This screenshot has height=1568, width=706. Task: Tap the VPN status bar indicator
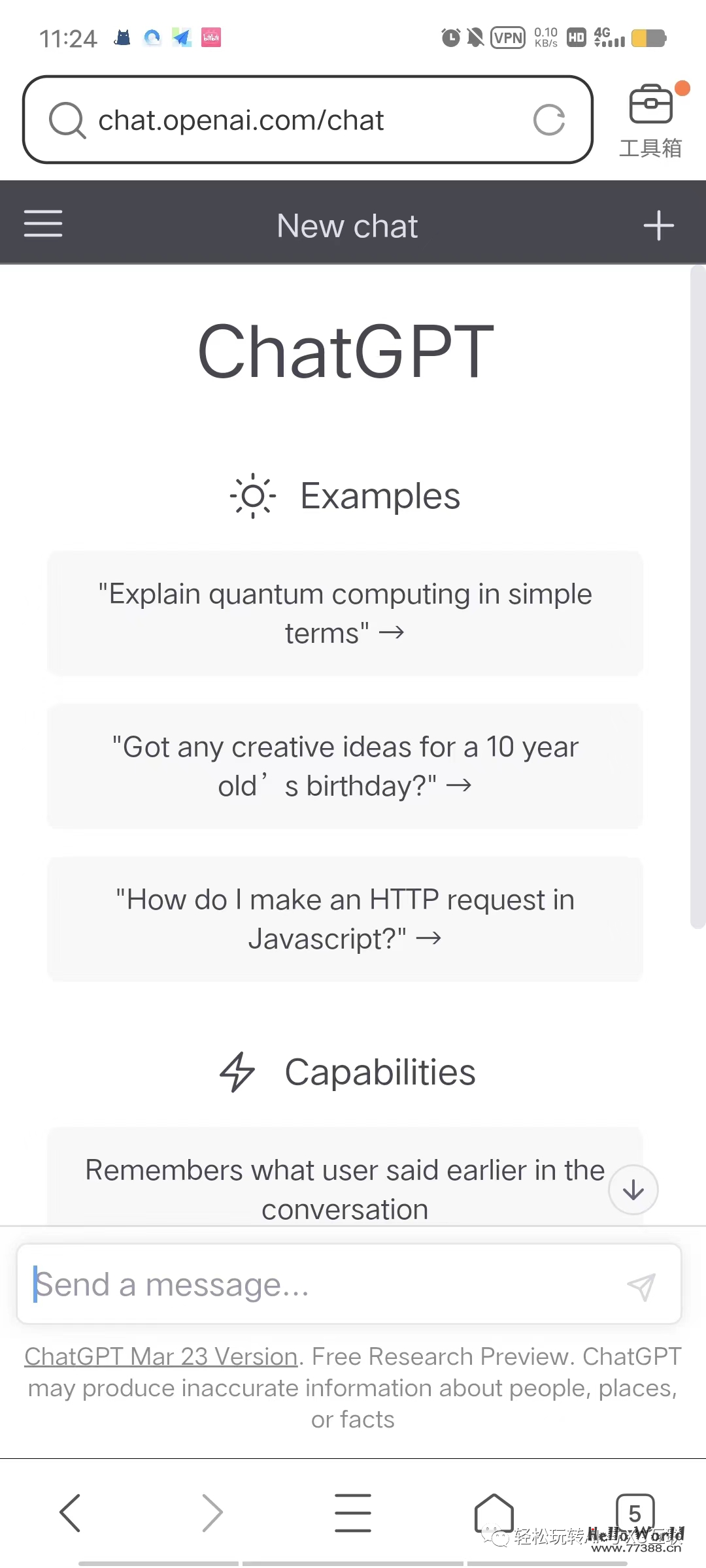(x=508, y=38)
